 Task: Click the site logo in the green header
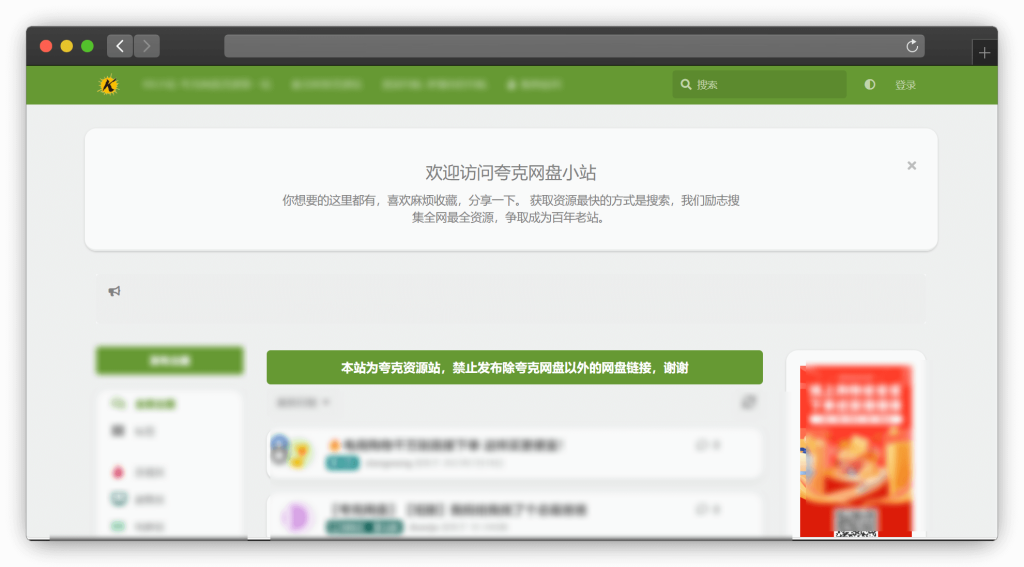(x=108, y=85)
